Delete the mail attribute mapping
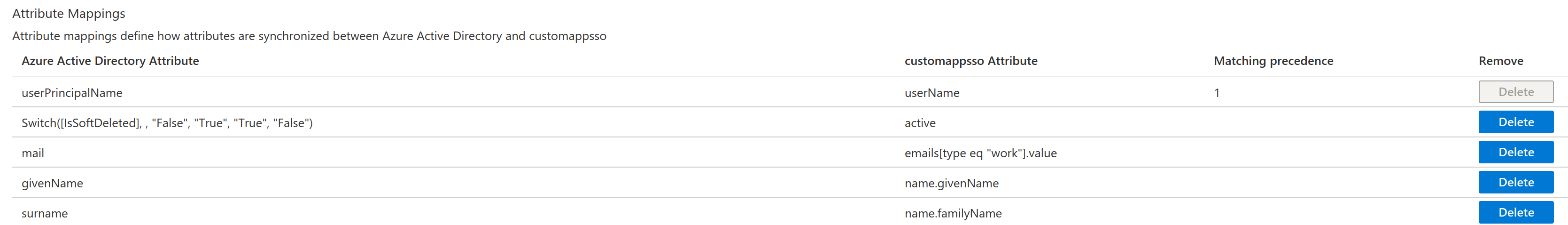 [x=1516, y=153]
